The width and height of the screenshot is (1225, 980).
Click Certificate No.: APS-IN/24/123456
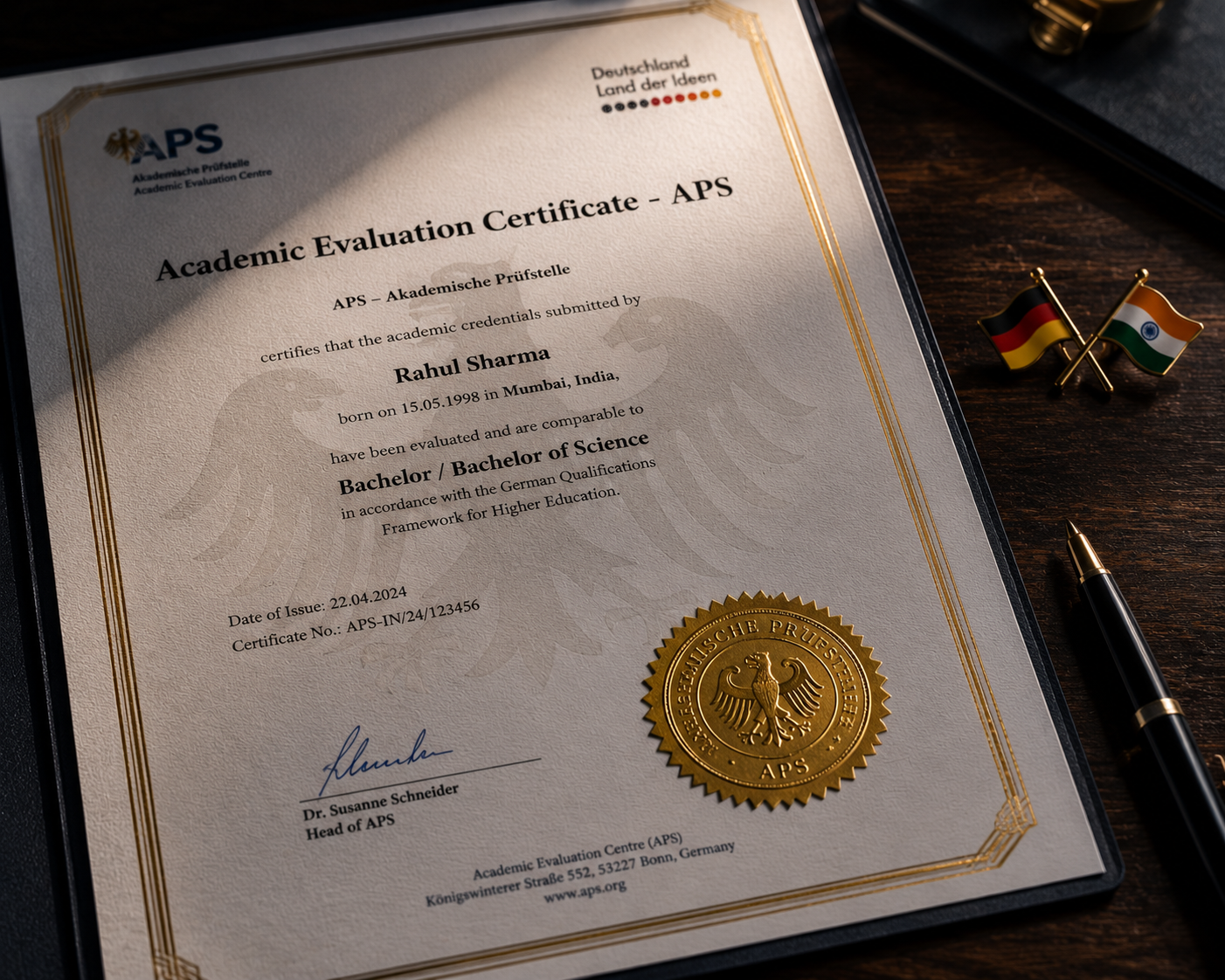tap(356, 626)
